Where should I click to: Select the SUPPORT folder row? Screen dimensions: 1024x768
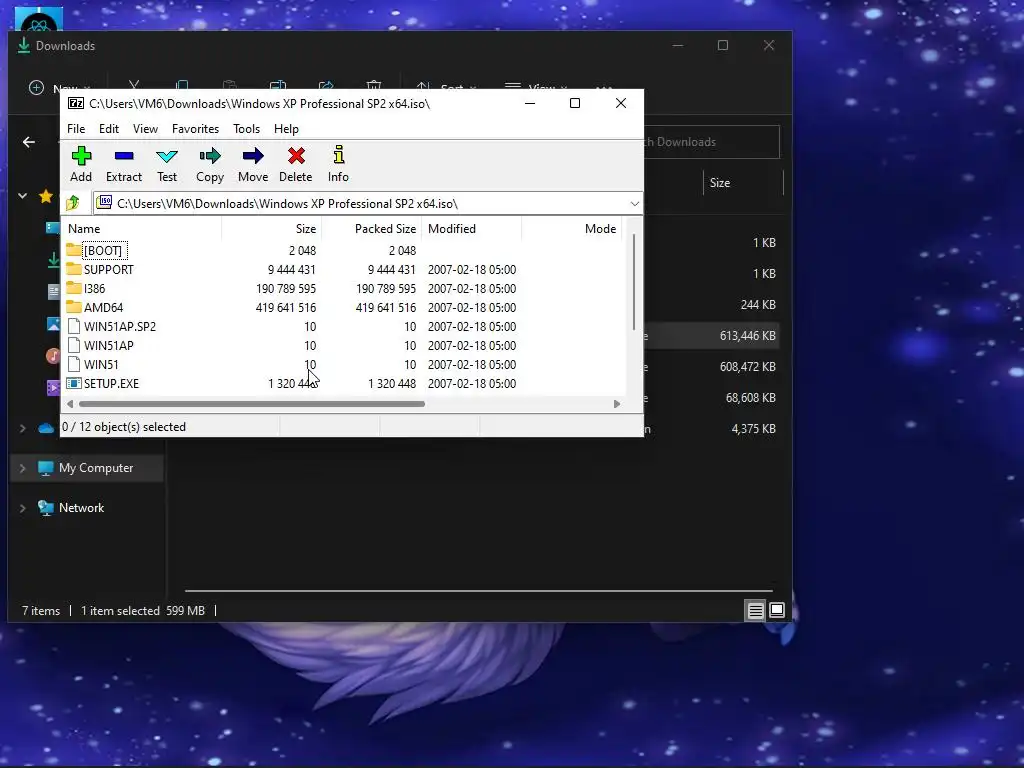click(x=342, y=270)
